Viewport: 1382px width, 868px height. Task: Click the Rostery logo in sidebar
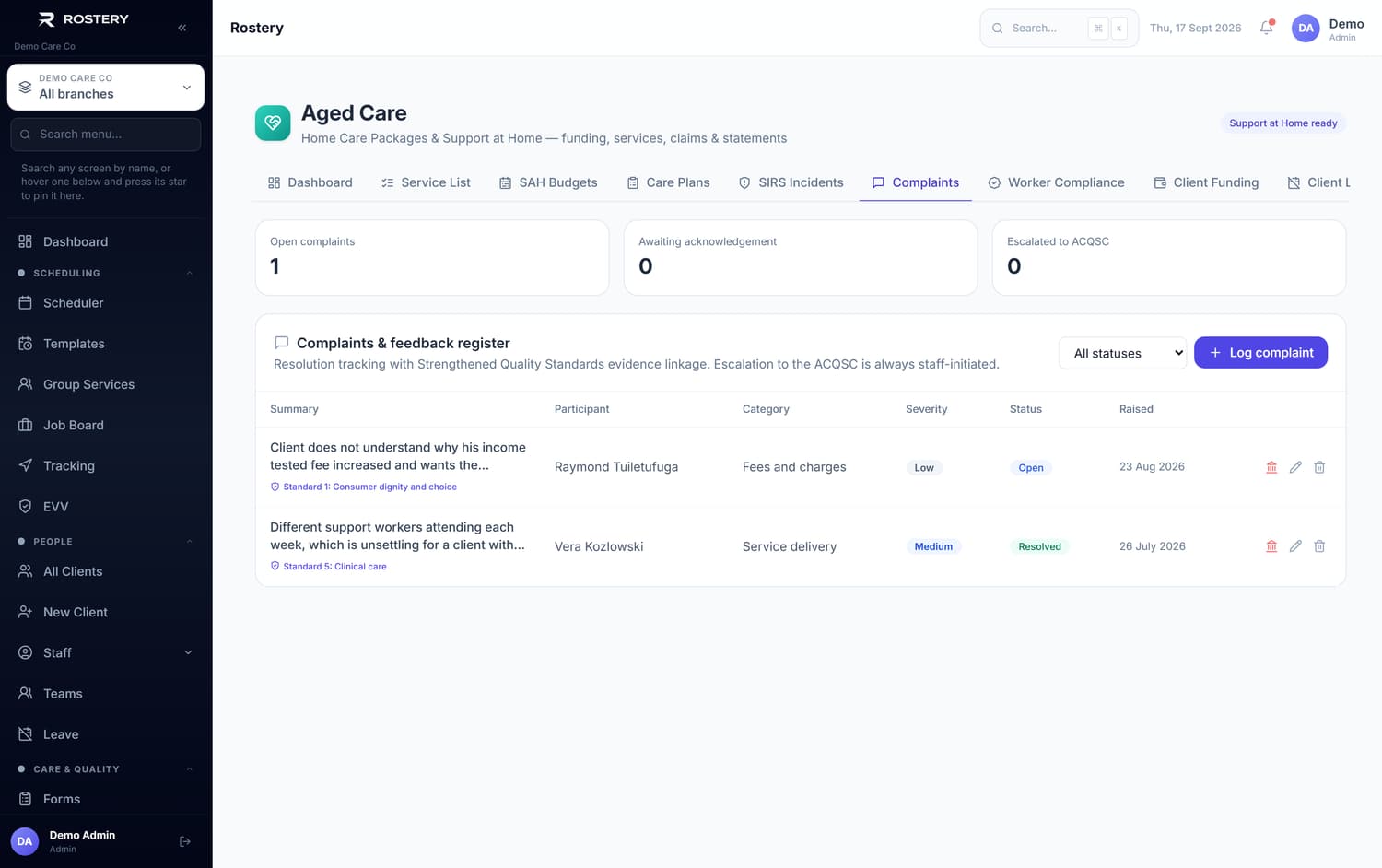83,19
